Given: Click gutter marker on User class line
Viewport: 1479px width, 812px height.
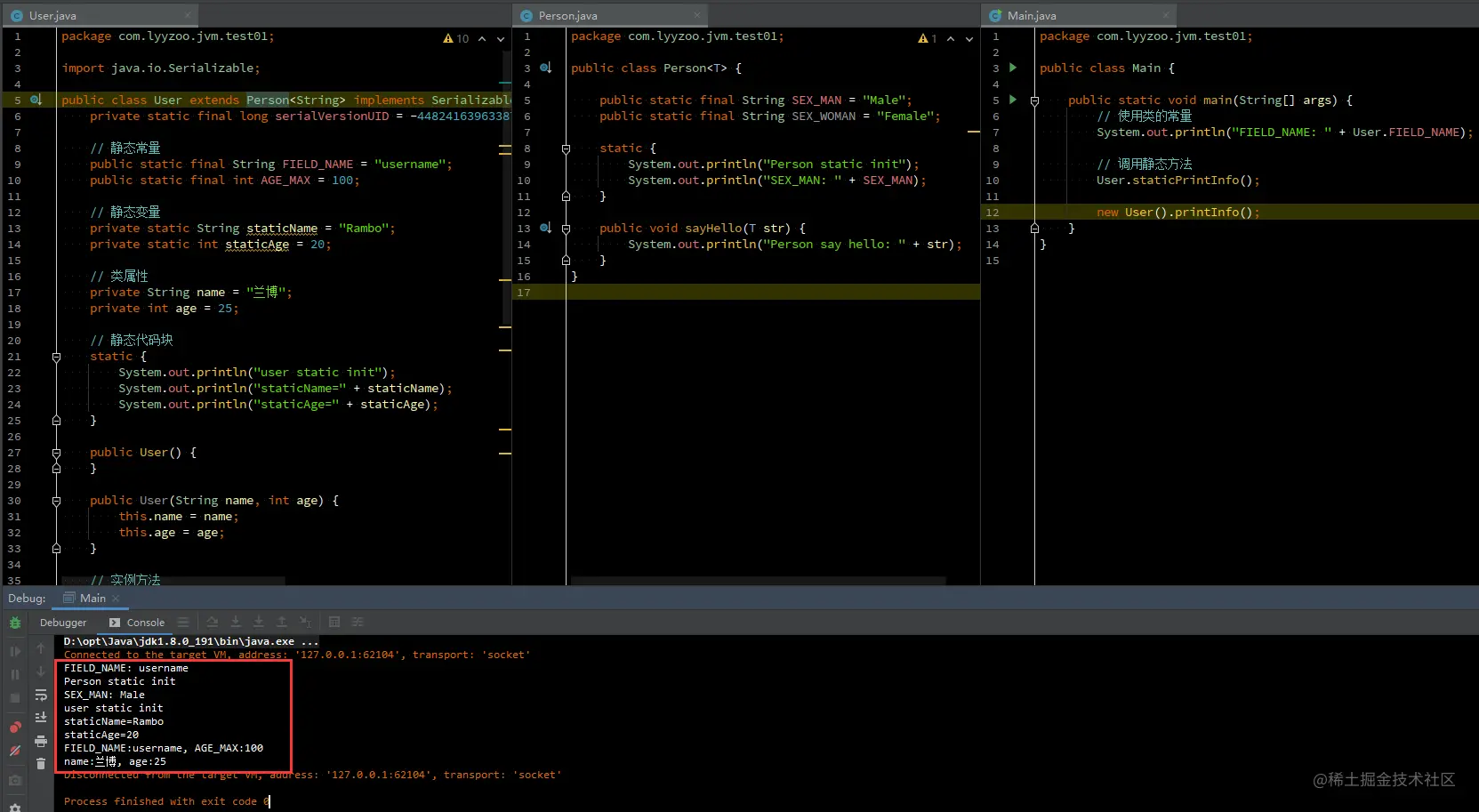Looking at the screenshot, I should click(36, 100).
